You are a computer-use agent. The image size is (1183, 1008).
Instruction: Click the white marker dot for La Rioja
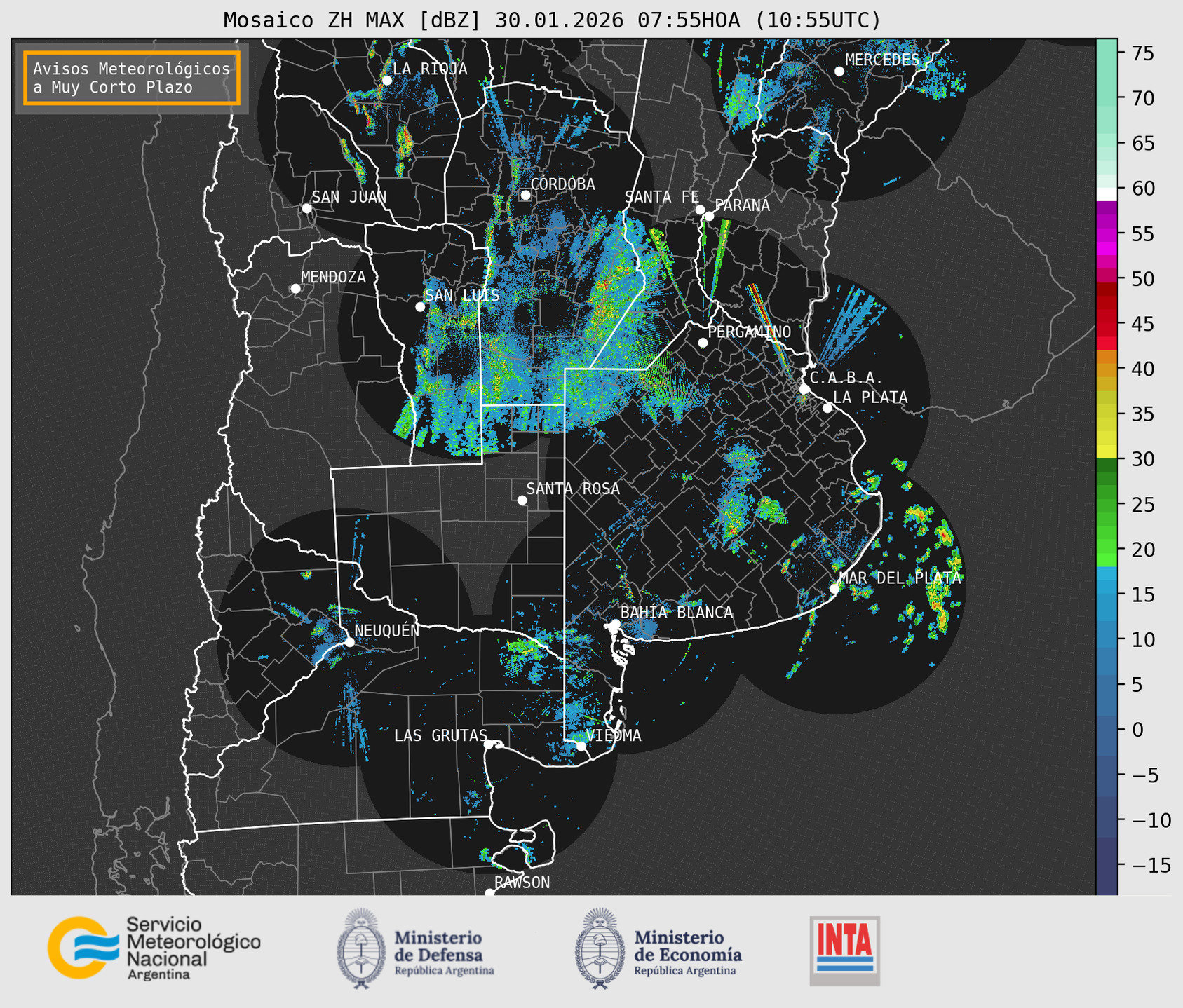click(x=386, y=80)
